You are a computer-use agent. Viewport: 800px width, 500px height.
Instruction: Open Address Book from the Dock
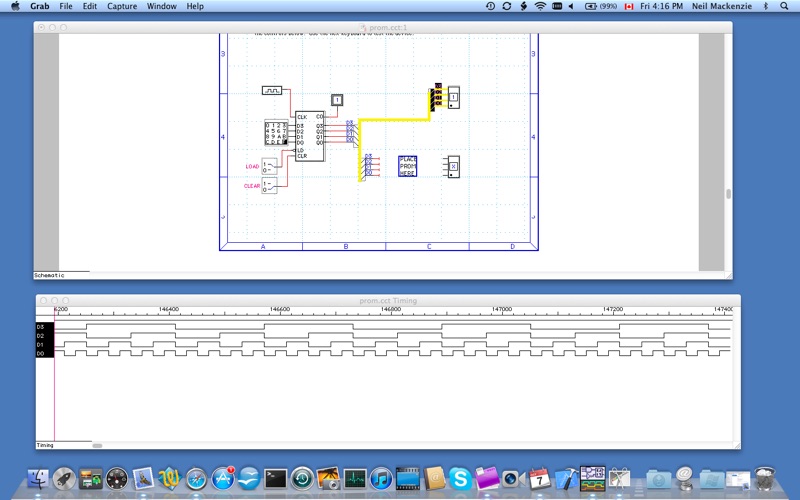pyautogui.click(x=434, y=479)
